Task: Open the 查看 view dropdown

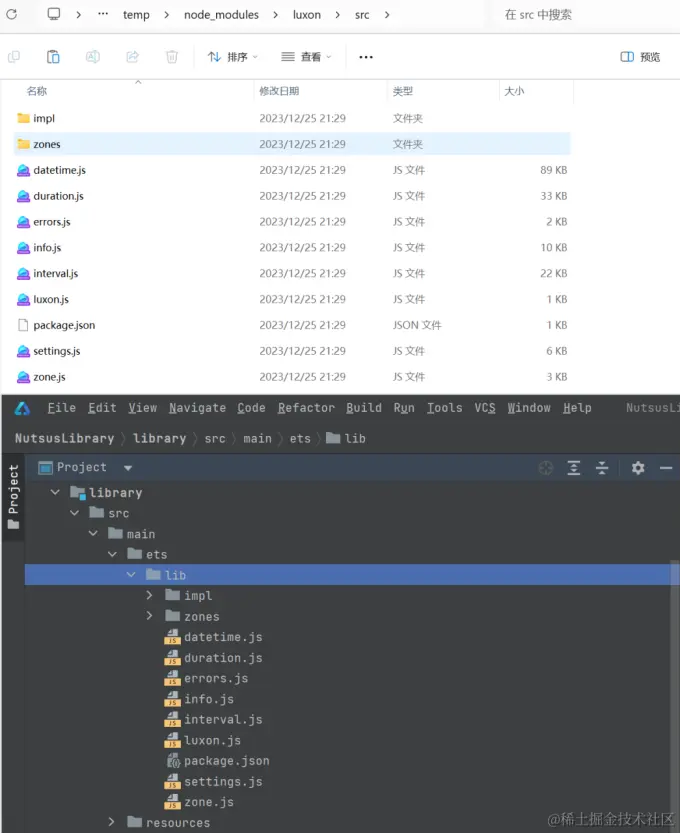Action: click(306, 57)
